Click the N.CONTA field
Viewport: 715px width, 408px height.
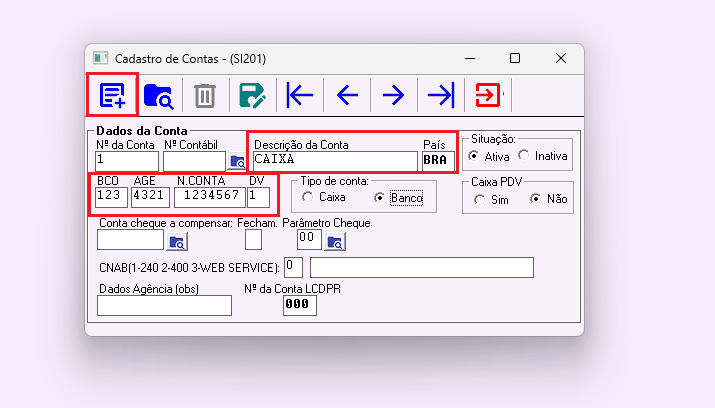tap(210, 197)
